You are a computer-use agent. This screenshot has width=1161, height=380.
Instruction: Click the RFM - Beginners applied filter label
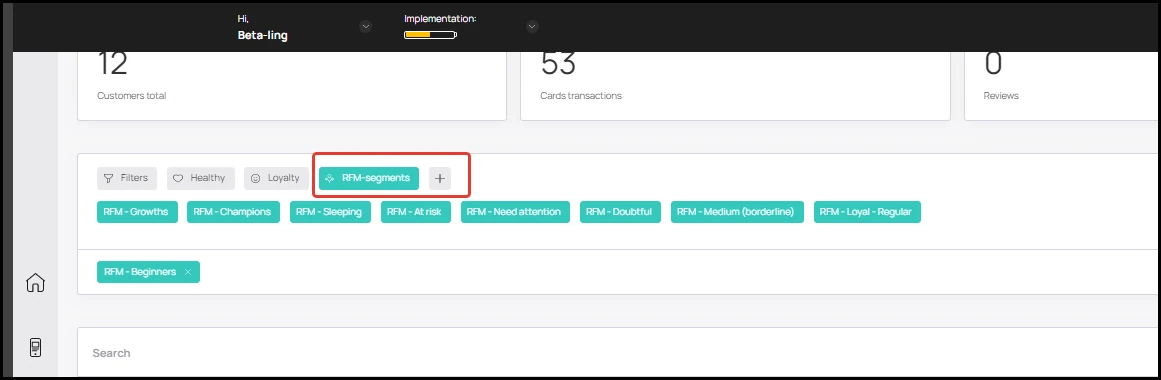click(x=140, y=272)
